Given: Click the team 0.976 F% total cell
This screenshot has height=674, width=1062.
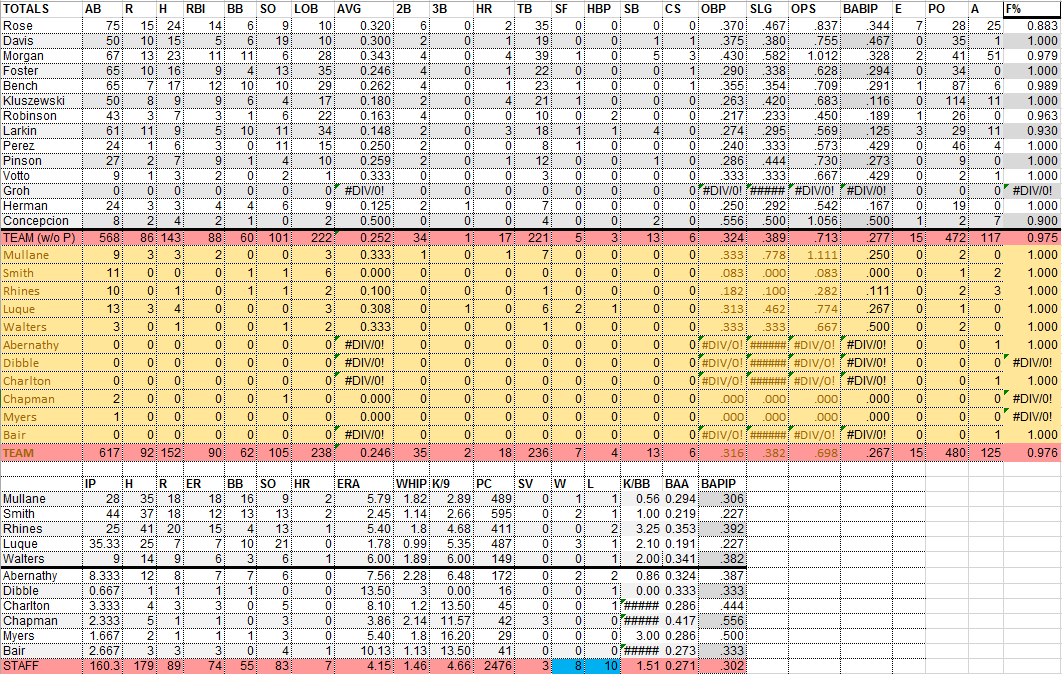Looking at the screenshot, I should point(1032,452).
